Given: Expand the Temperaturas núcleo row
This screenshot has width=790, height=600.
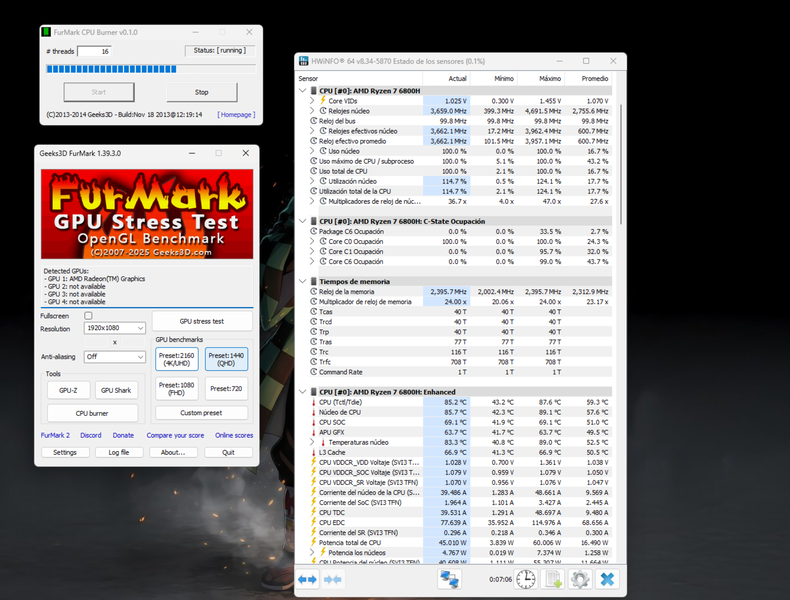Looking at the screenshot, I should tap(313, 442).
